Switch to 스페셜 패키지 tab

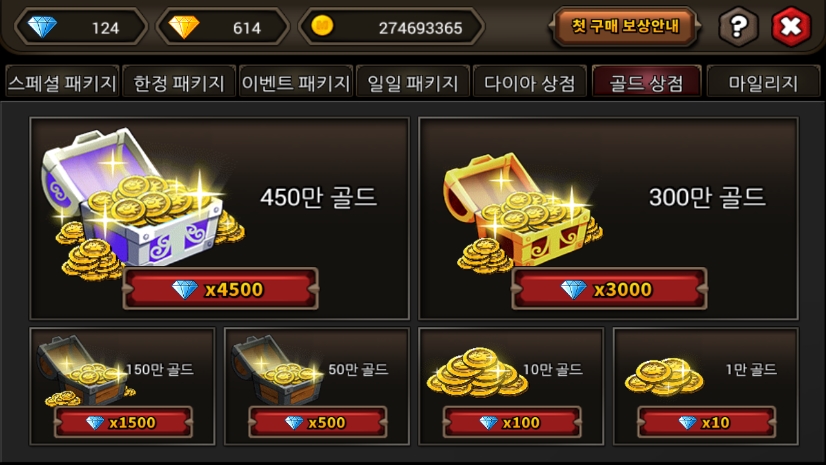(x=63, y=83)
